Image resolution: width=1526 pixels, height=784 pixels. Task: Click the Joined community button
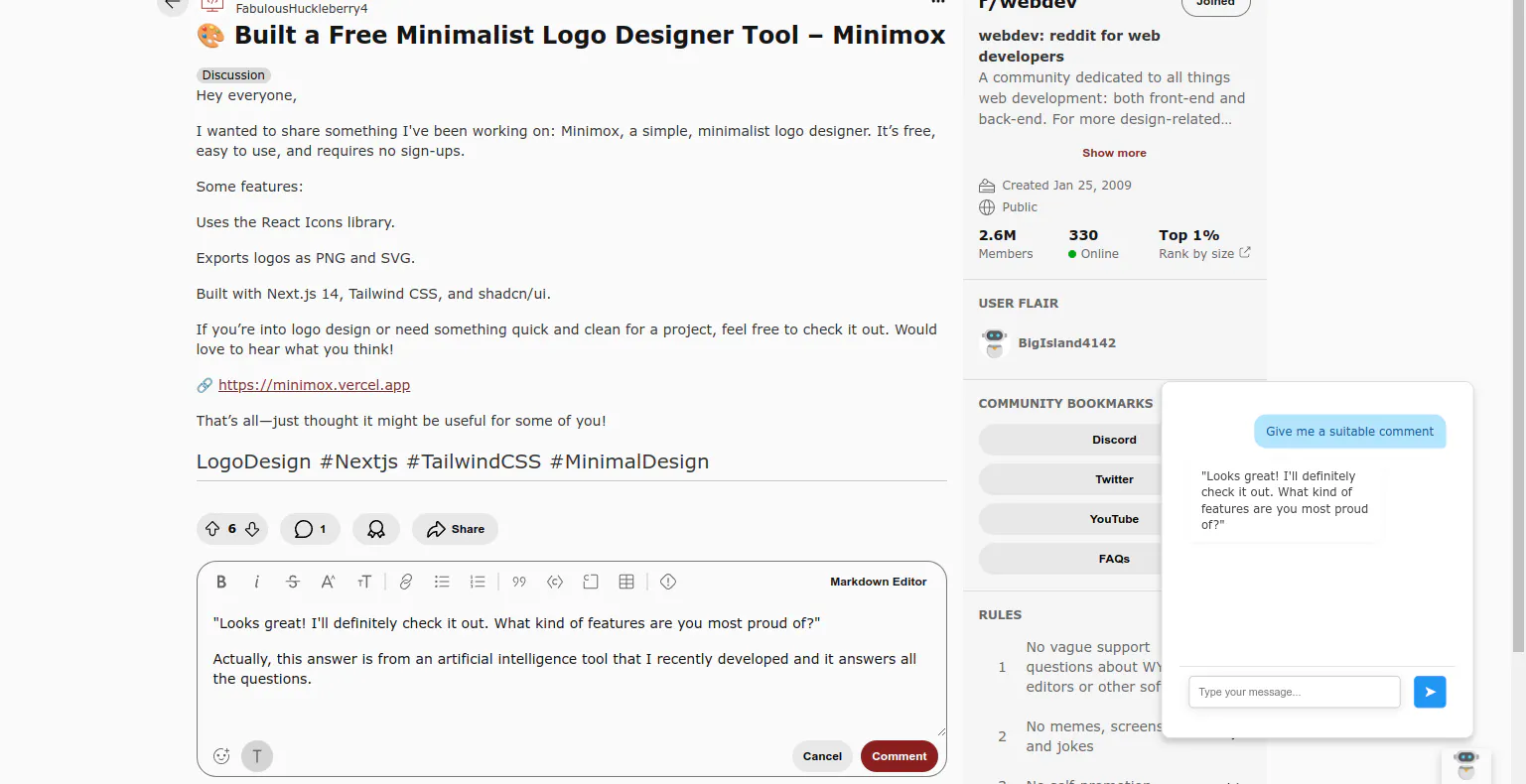(x=1215, y=5)
